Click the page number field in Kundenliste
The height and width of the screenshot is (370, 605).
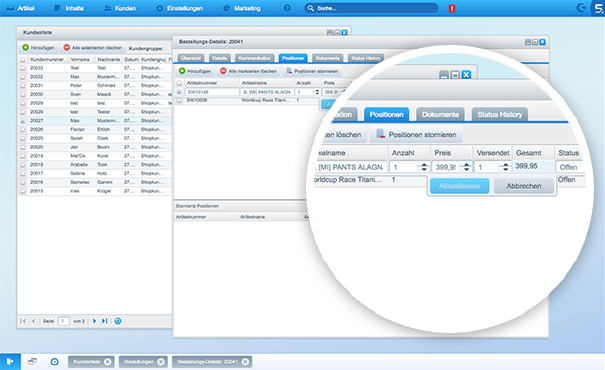[x=63, y=321]
